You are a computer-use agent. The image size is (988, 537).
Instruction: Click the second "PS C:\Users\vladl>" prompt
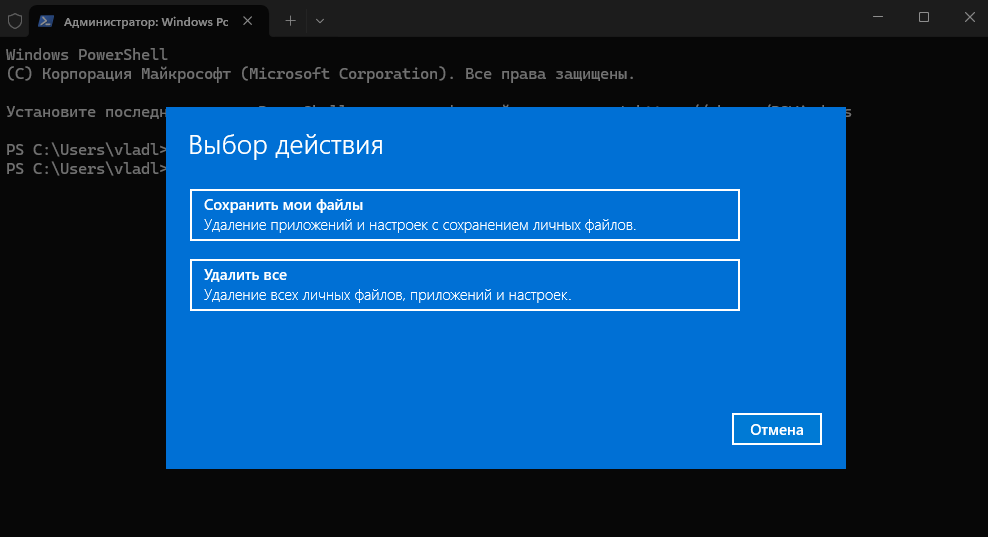pos(86,169)
